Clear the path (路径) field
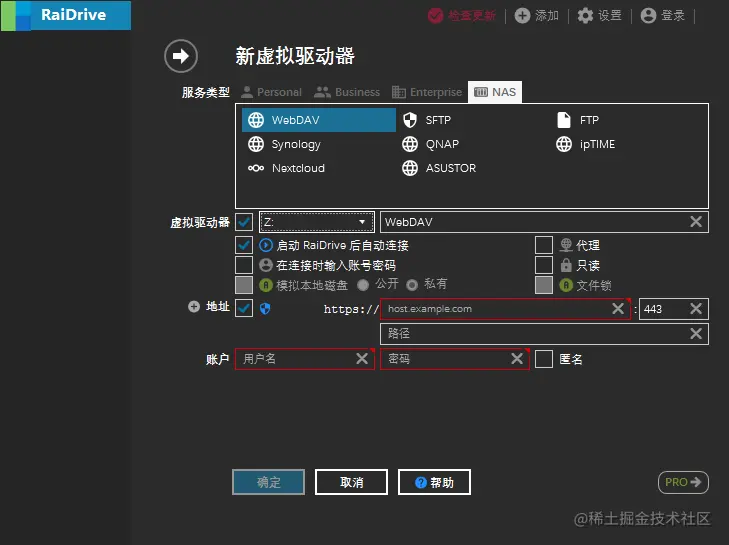The width and height of the screenshot is (729, 545). click(x=696, y=333)
